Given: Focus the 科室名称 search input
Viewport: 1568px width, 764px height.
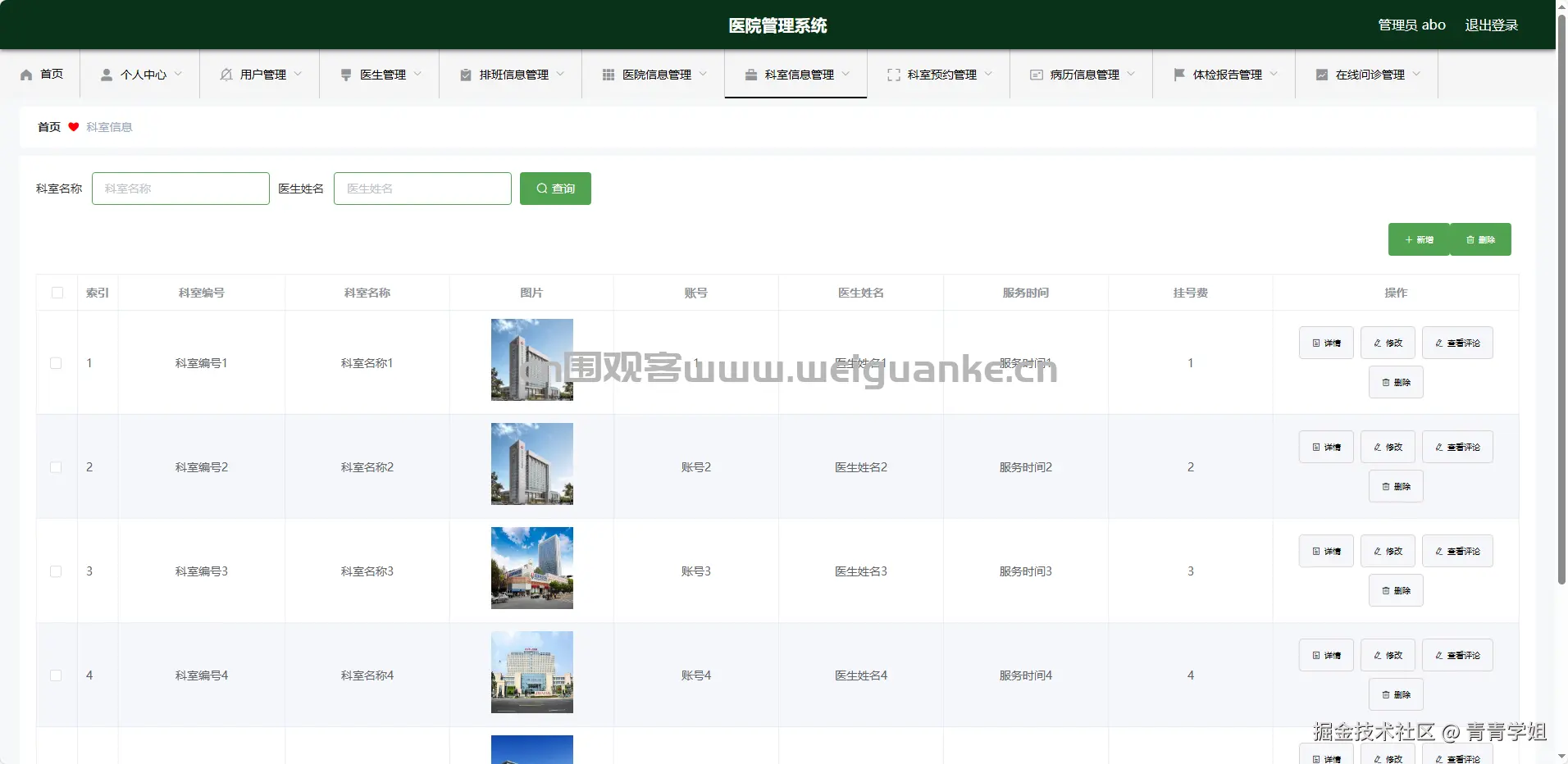Looking at the screenshot, I should pyautogui.click(x=180, y=189).
